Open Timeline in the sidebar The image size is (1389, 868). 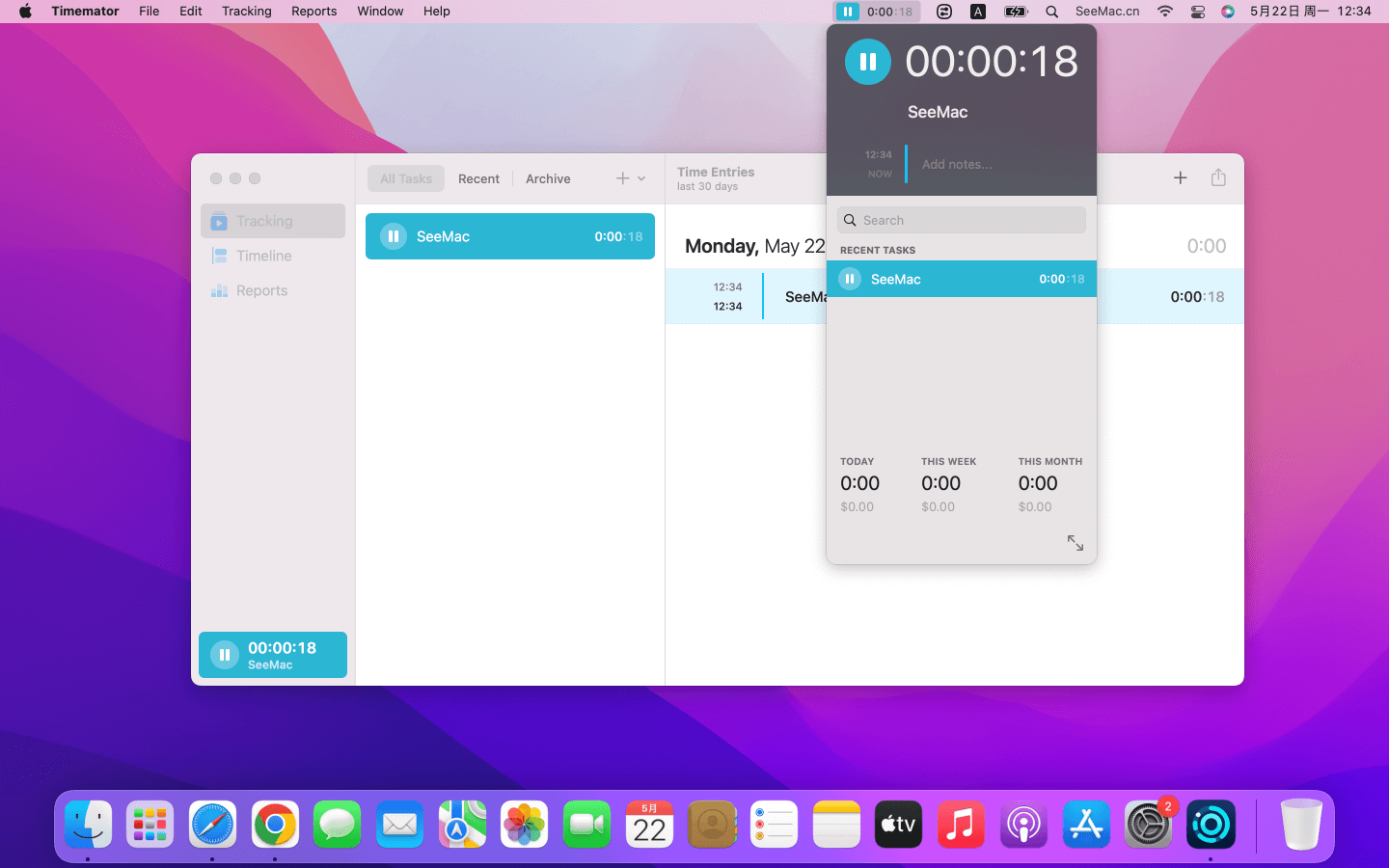point(273,256)
